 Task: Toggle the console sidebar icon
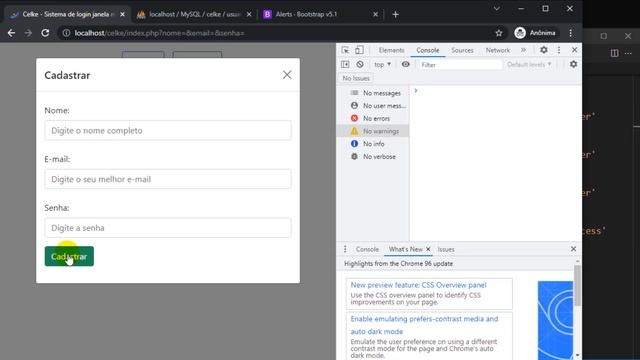pos(345,64)
